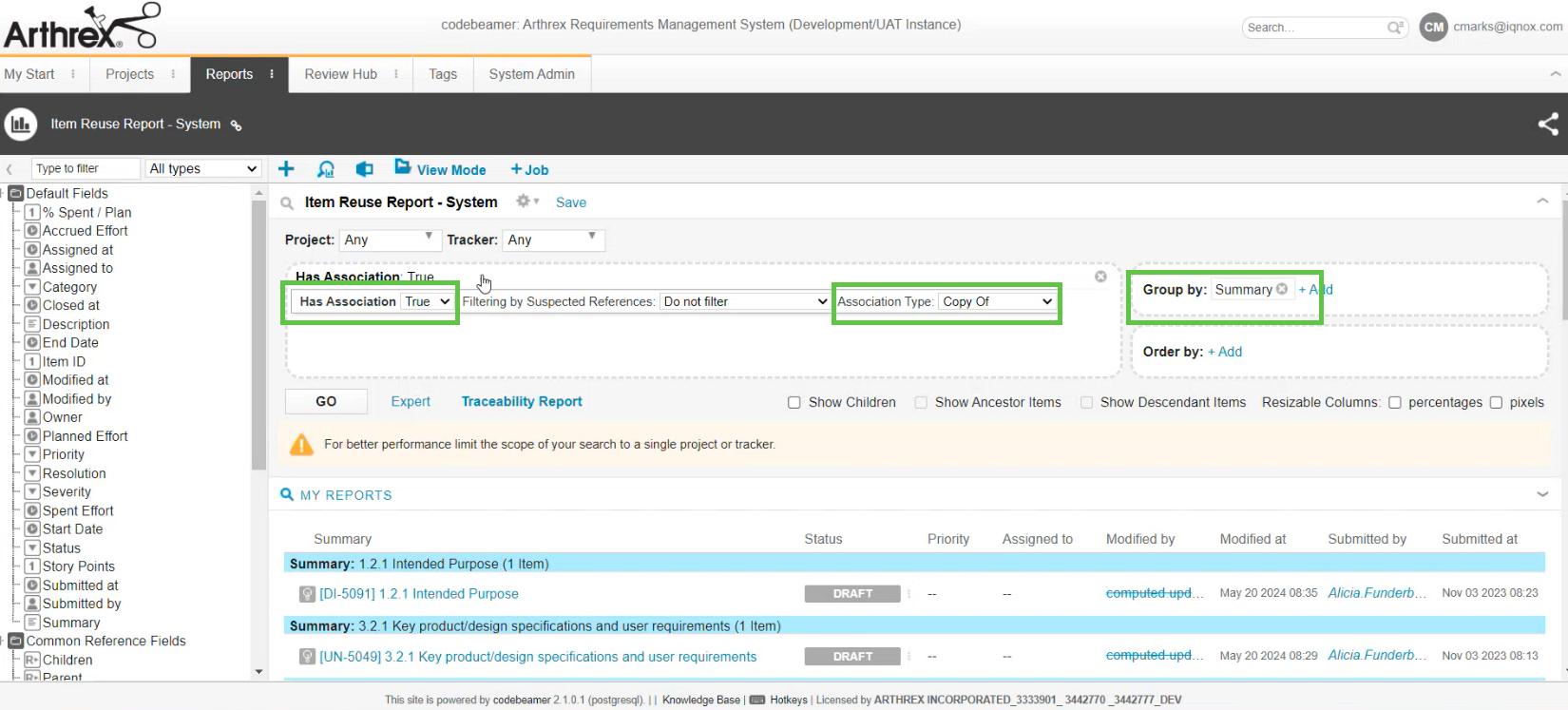Tick the percentages checkbox for Resizable Columns
Viewport: 1568px width, 710px height.
(1395, 403)
